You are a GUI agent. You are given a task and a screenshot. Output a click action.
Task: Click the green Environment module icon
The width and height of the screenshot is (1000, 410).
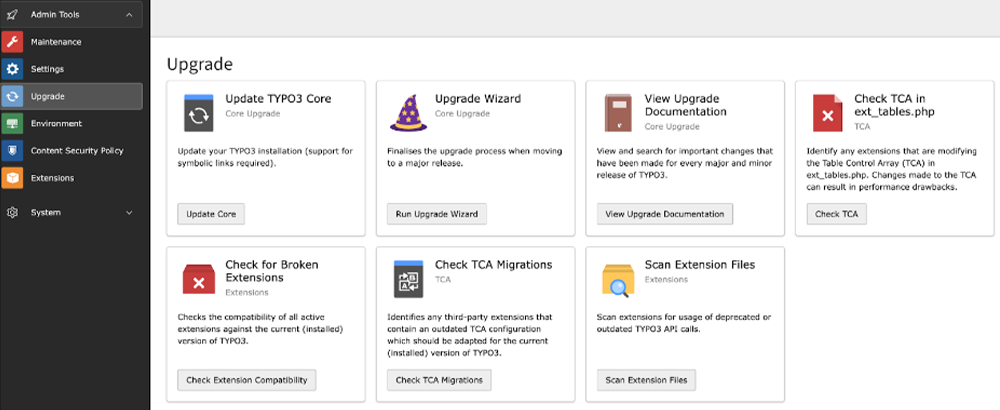click(12, 124)
